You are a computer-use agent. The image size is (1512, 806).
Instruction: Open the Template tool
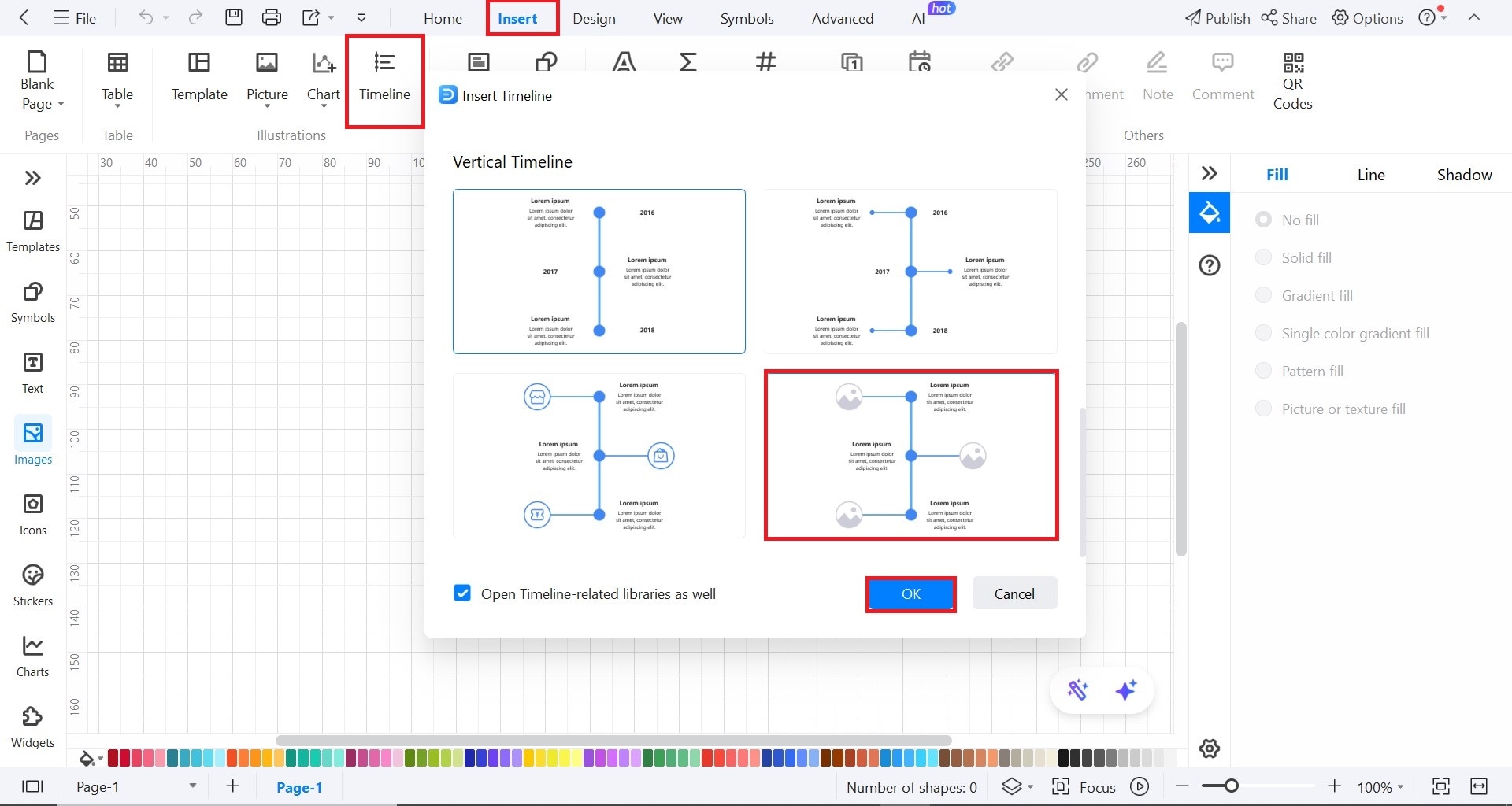coord(199,79)
